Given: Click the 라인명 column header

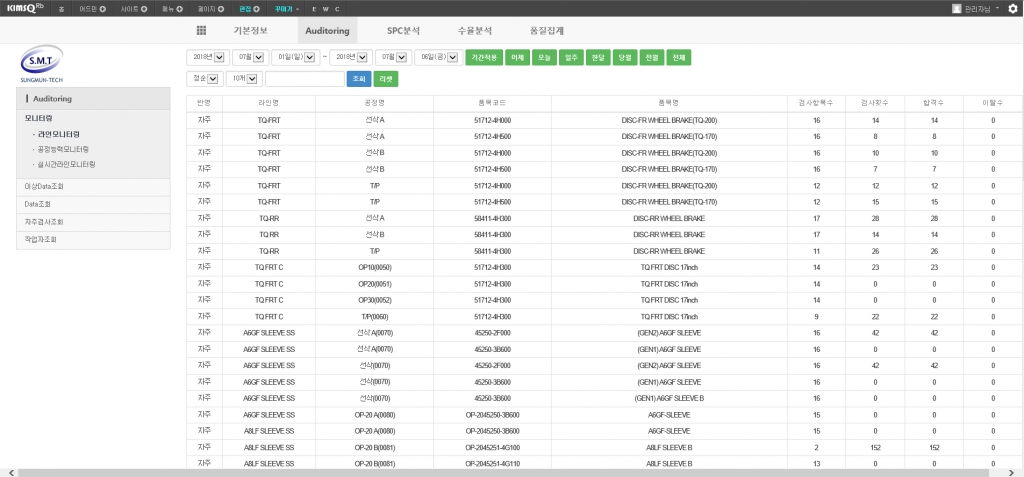Looking at the screenshot, I should pos(269,103).
